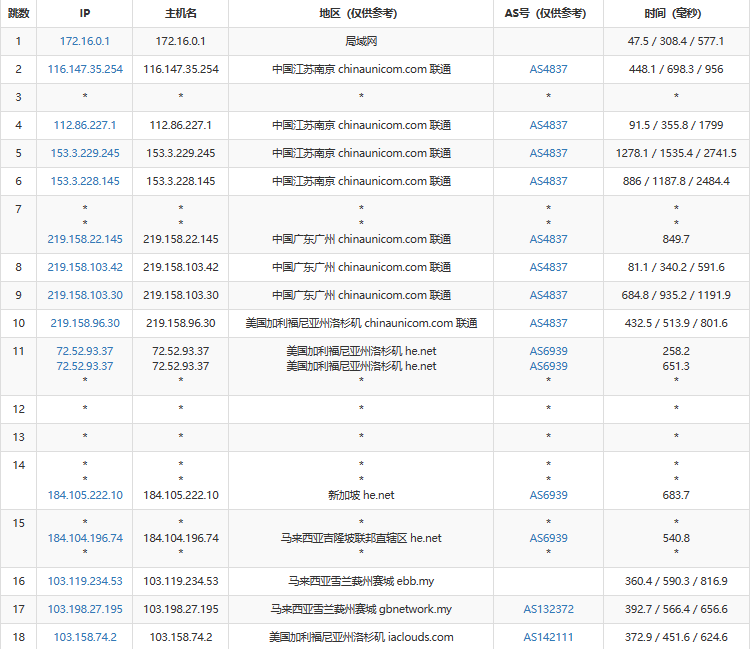Screen dimensions: 750x649
Task: Open the IP link 184.104.196.74
Action: click(x=85, y=538)
